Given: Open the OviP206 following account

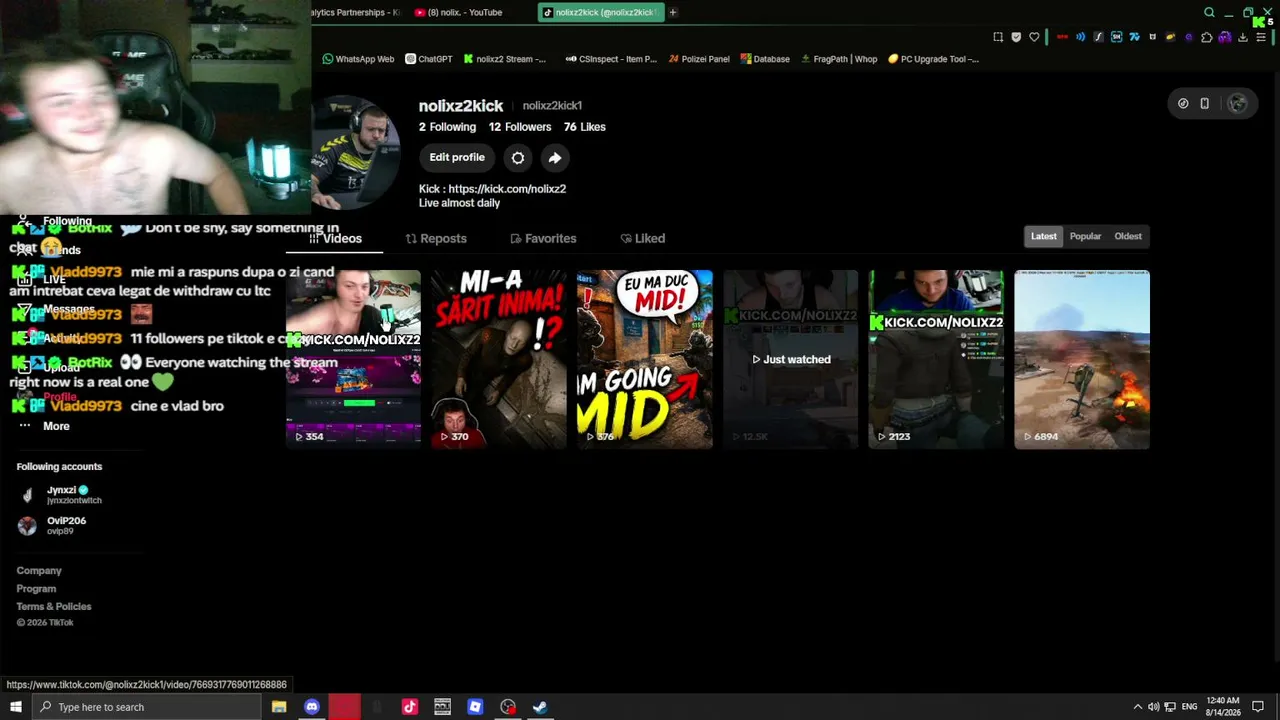Looking at the screenshot, I should 55,525.
